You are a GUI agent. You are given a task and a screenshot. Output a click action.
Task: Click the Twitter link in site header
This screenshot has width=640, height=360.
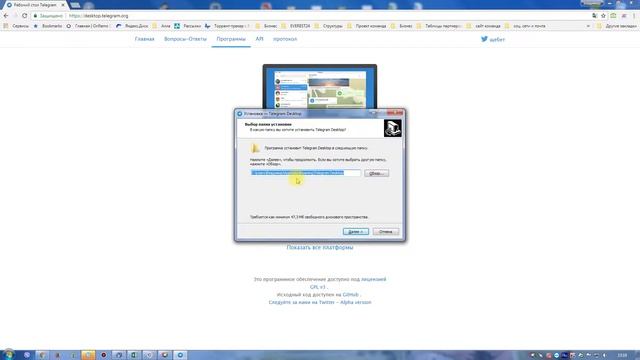493,39
